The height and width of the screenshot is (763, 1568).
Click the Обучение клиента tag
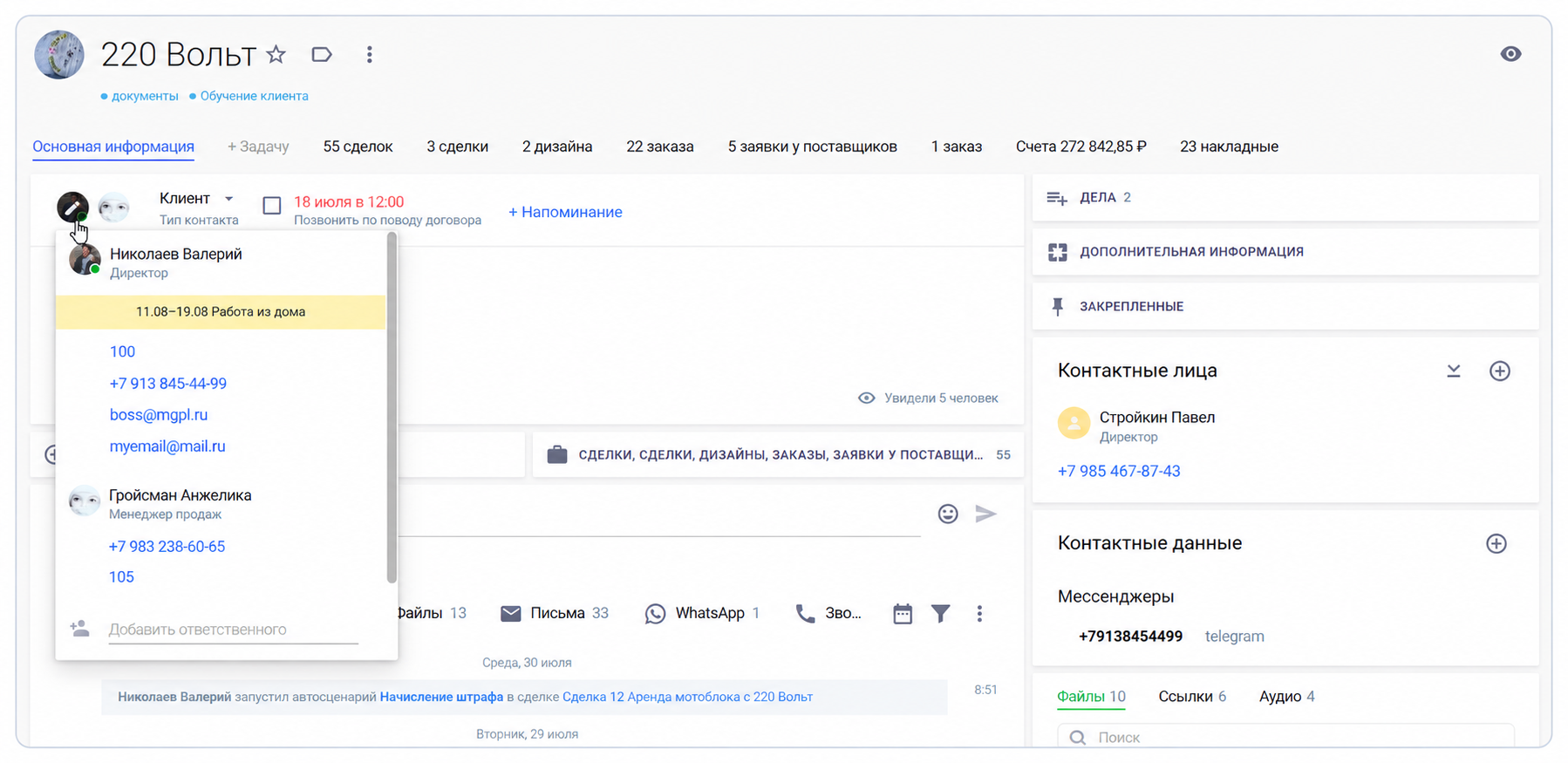(x=254, y=96)
